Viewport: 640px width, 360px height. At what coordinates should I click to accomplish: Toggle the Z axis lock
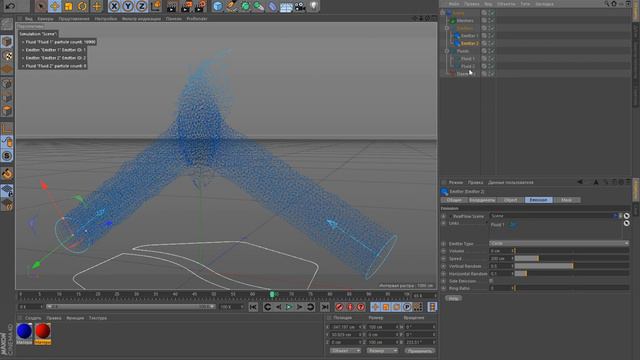(142, 6)
